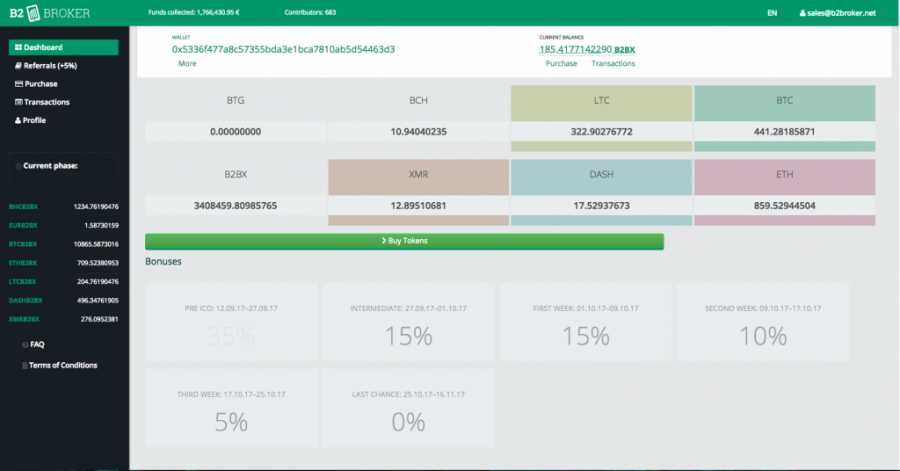Screen dimensions: 900x471
Task: Select the LAST CHANCE 0% bonus card
Action: click(408, 408)
